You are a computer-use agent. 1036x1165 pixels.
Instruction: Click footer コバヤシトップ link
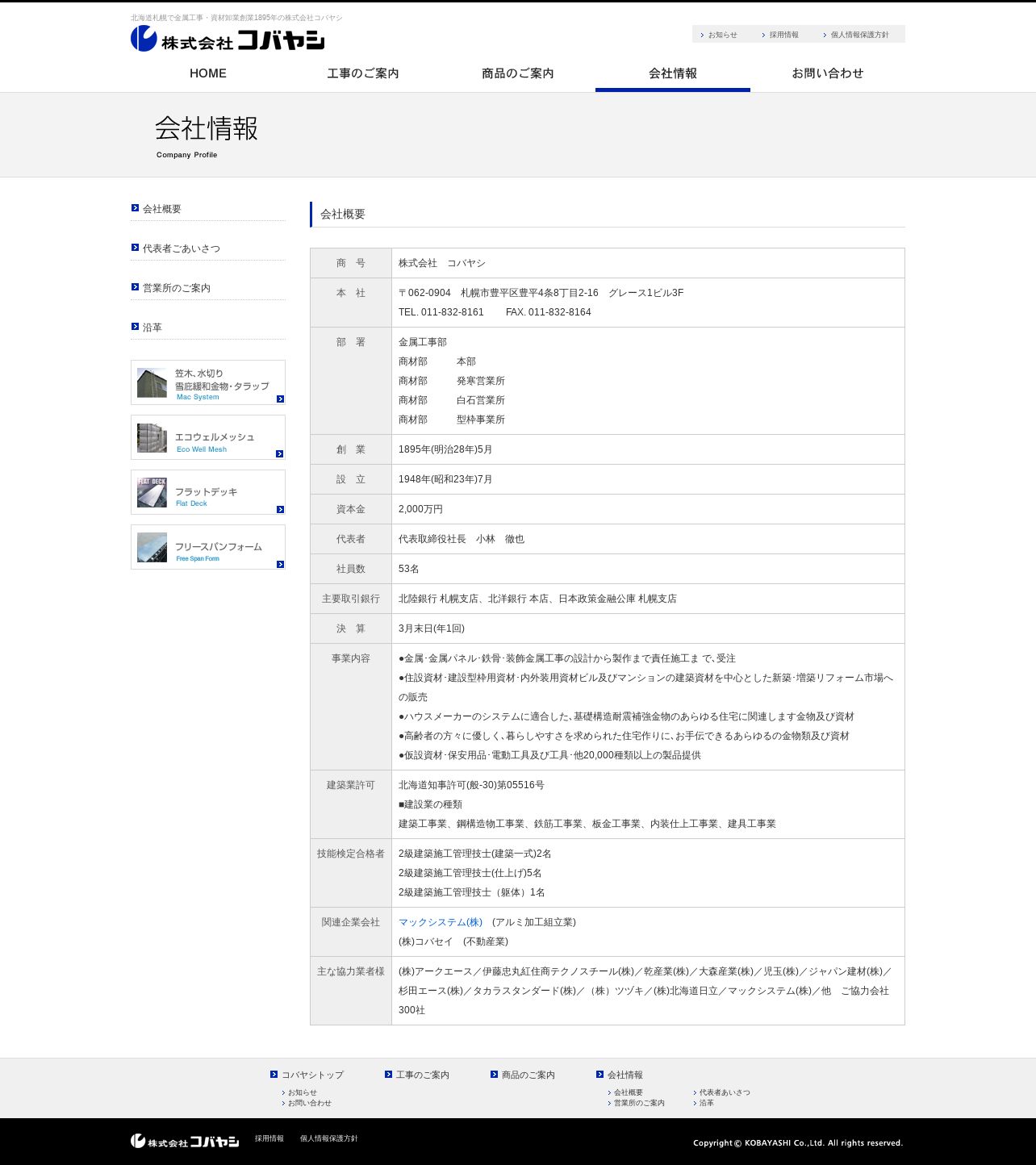click(312, 1075)
